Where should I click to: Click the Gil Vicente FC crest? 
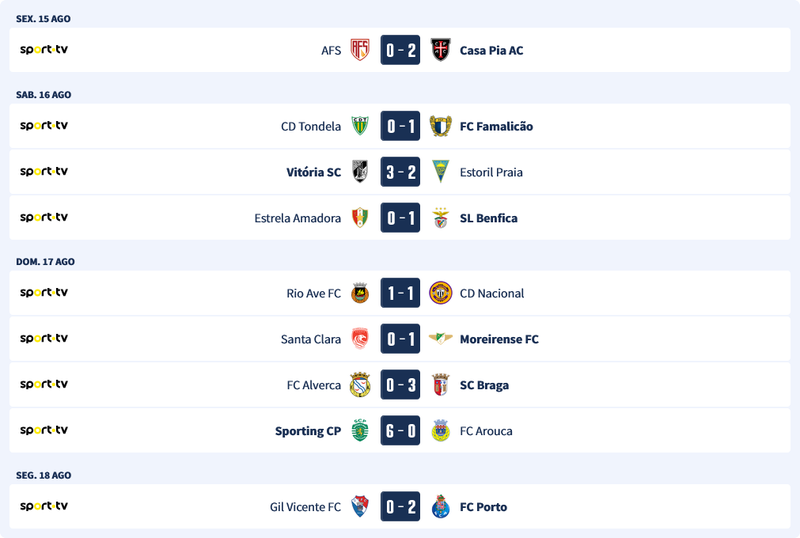coord(360,507)
